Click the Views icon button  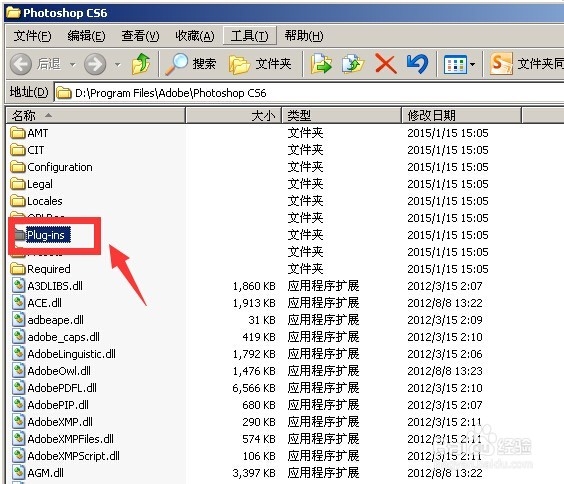[x=455, y=65]
